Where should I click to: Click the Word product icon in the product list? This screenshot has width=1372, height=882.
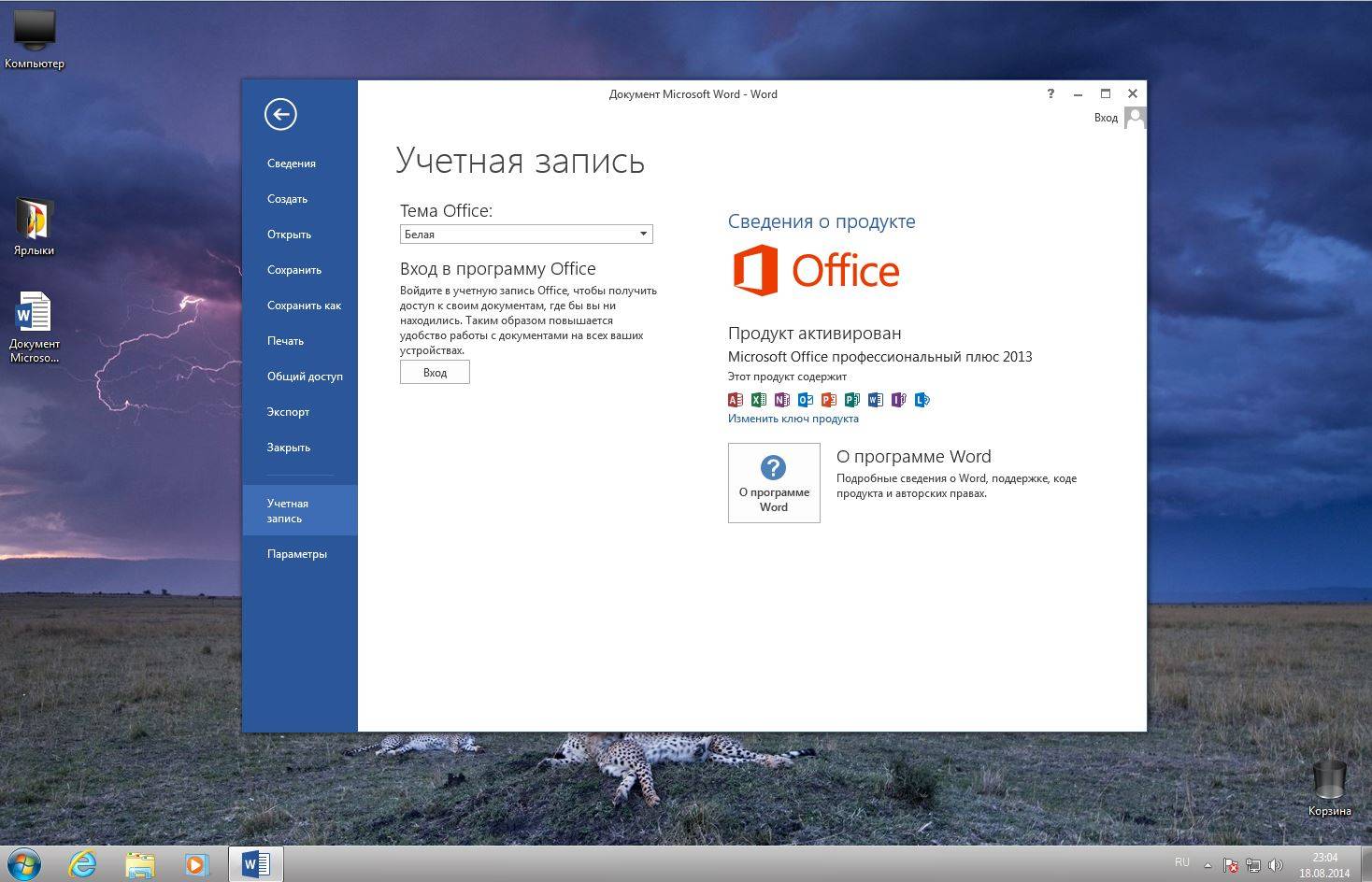[x=876, y=400]
